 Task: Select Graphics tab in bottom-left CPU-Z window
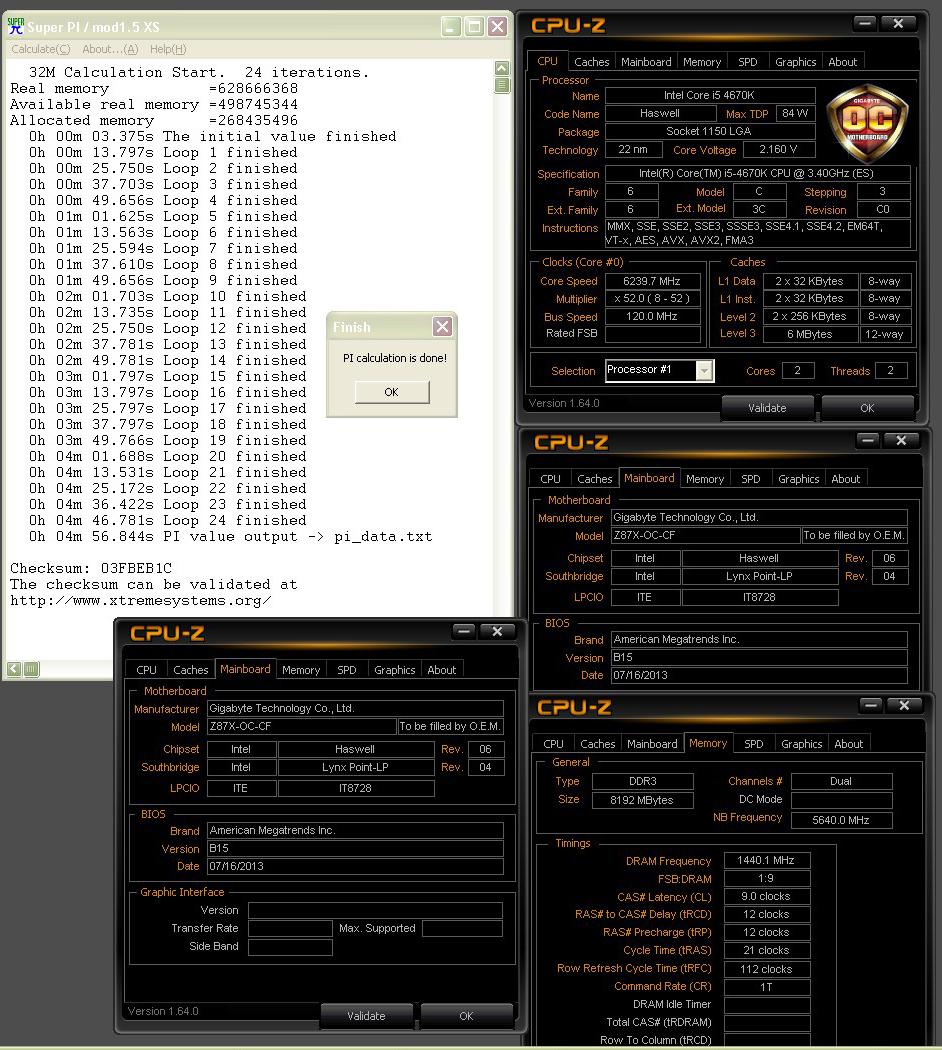pyautogui.click(x=394, y=670)
